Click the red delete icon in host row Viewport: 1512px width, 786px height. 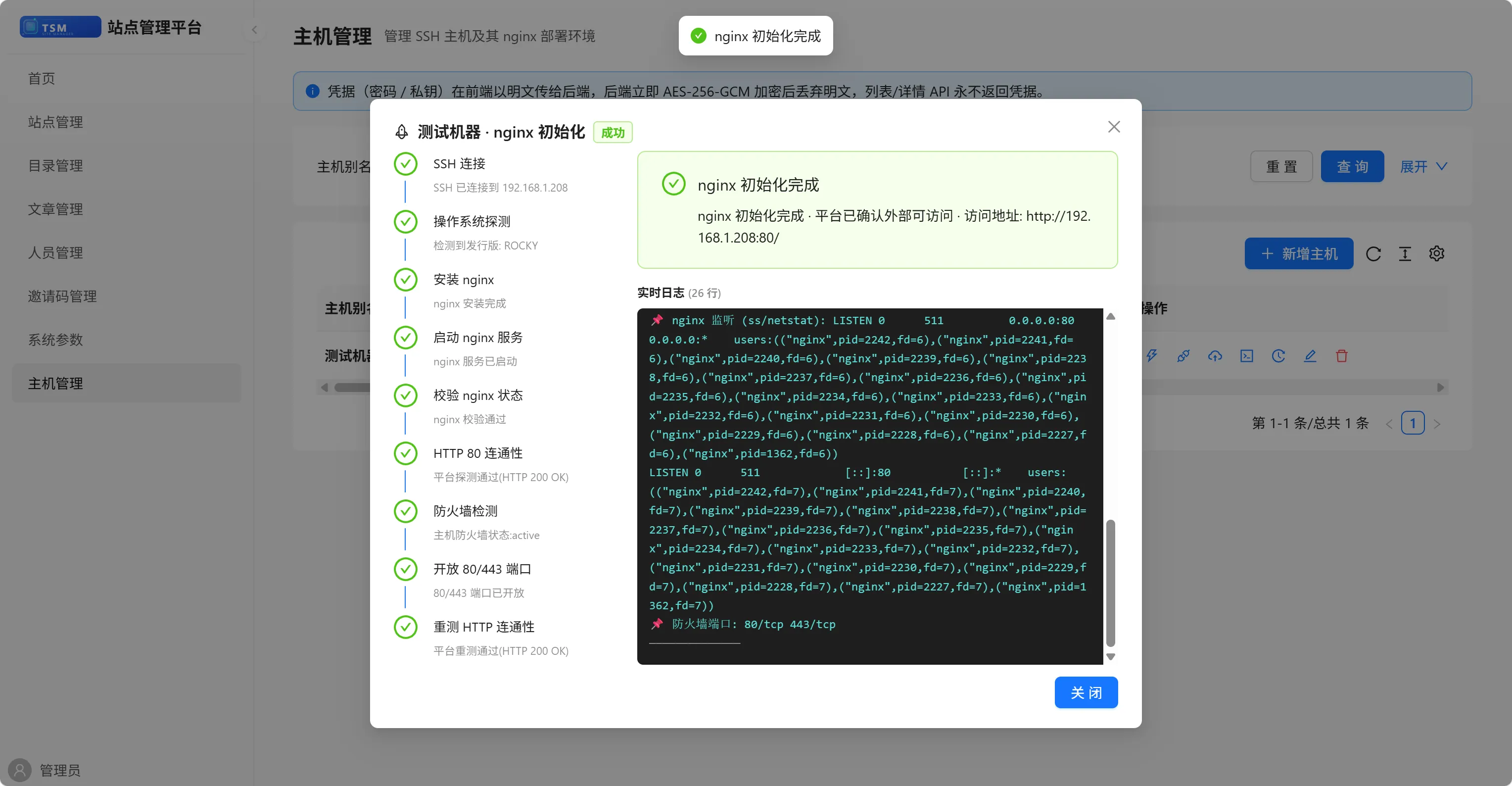(x=1342, y=356)
